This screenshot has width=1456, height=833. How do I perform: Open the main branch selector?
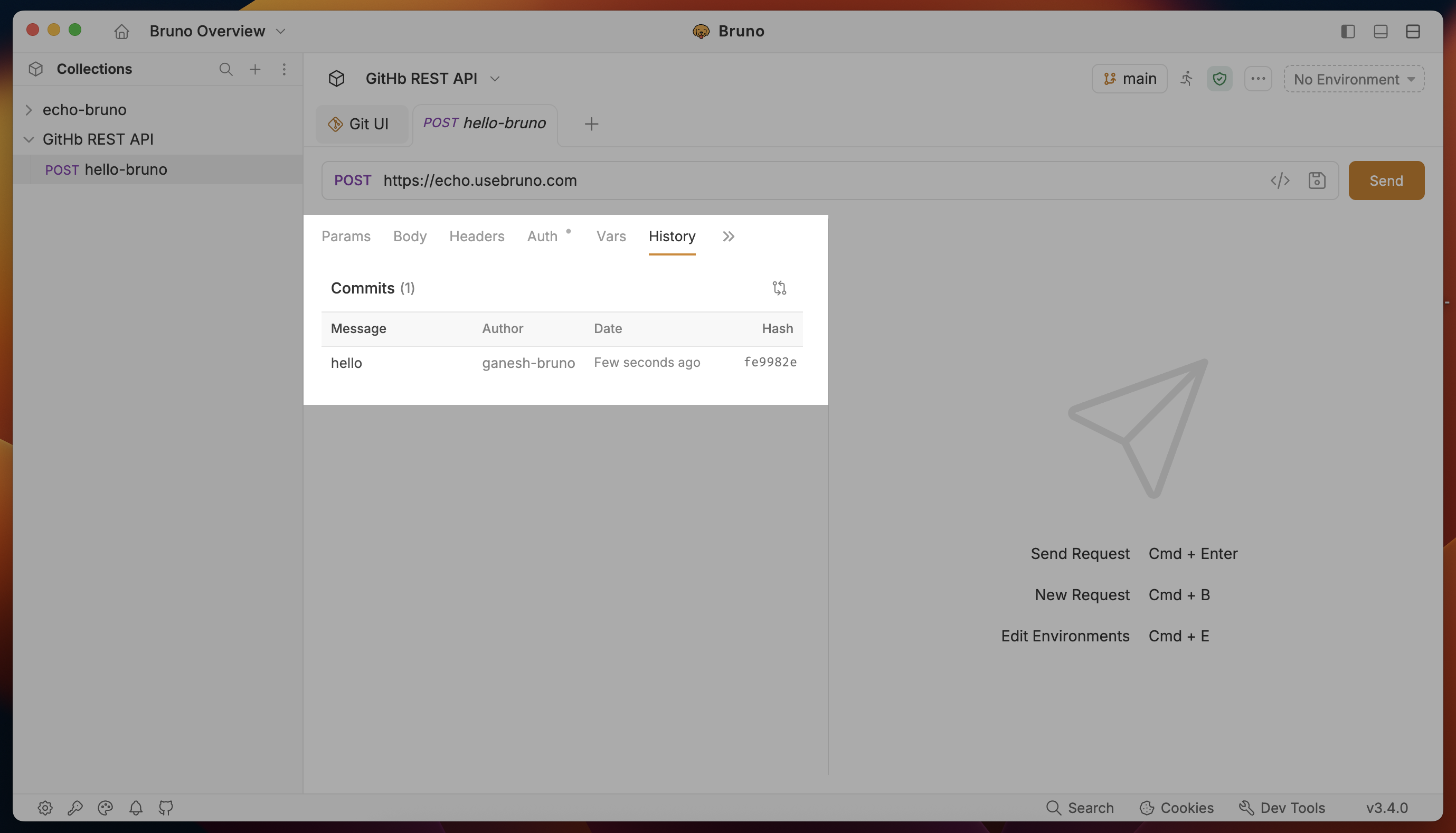(x=1129, y=78)
